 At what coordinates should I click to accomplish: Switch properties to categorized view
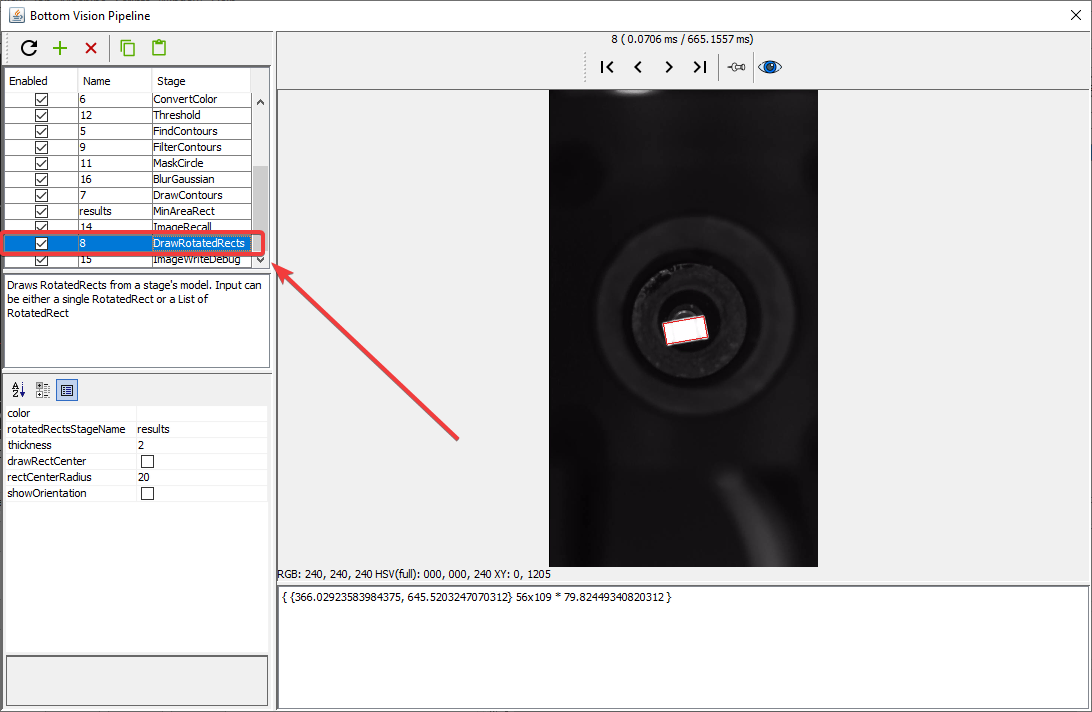43,390
